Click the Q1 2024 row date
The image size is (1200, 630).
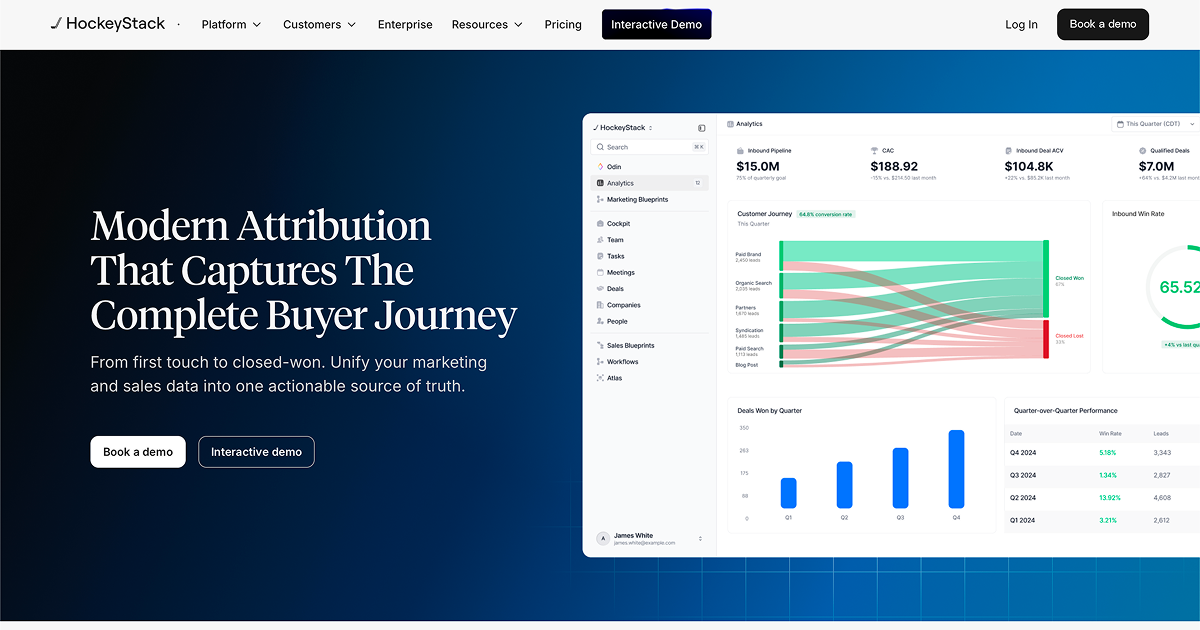[1023, 520]
